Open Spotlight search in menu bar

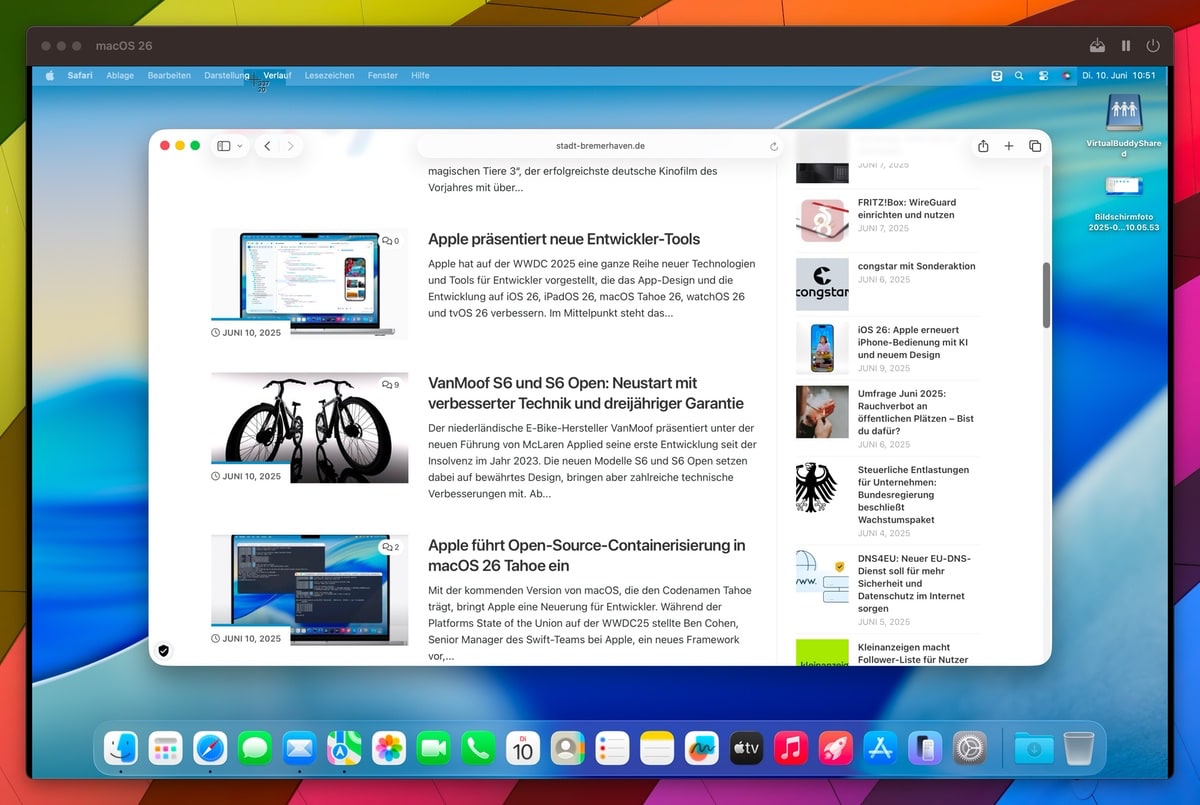click(x=1019, y=75)
